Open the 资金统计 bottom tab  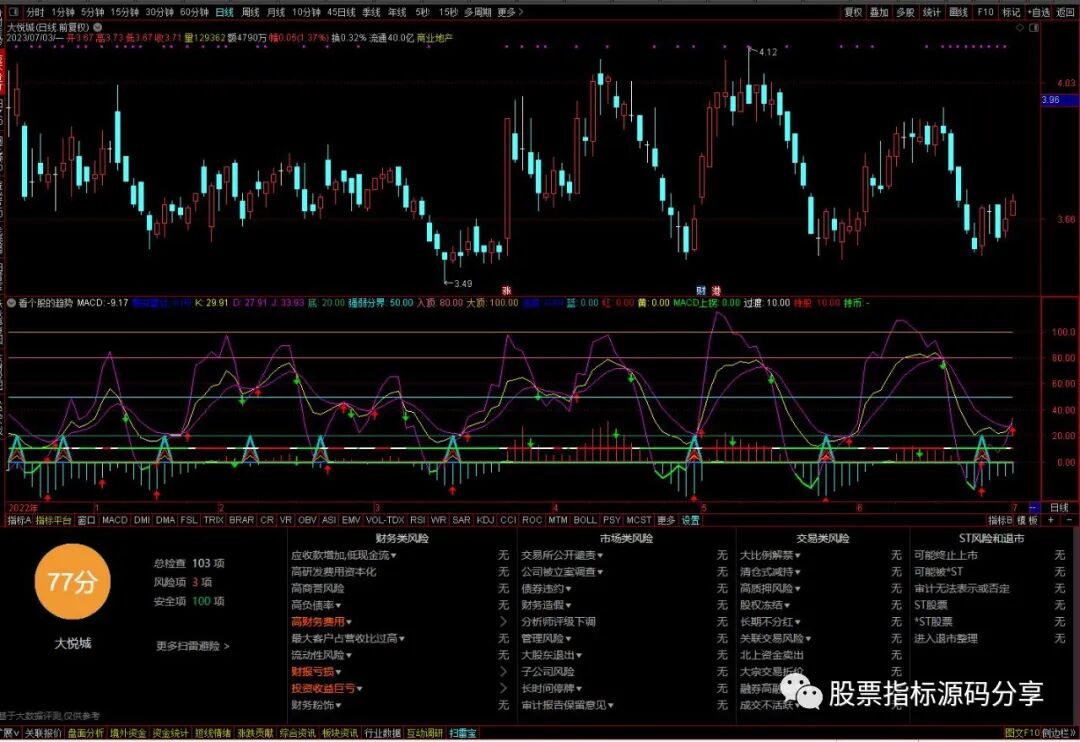[x=170, y=733]
